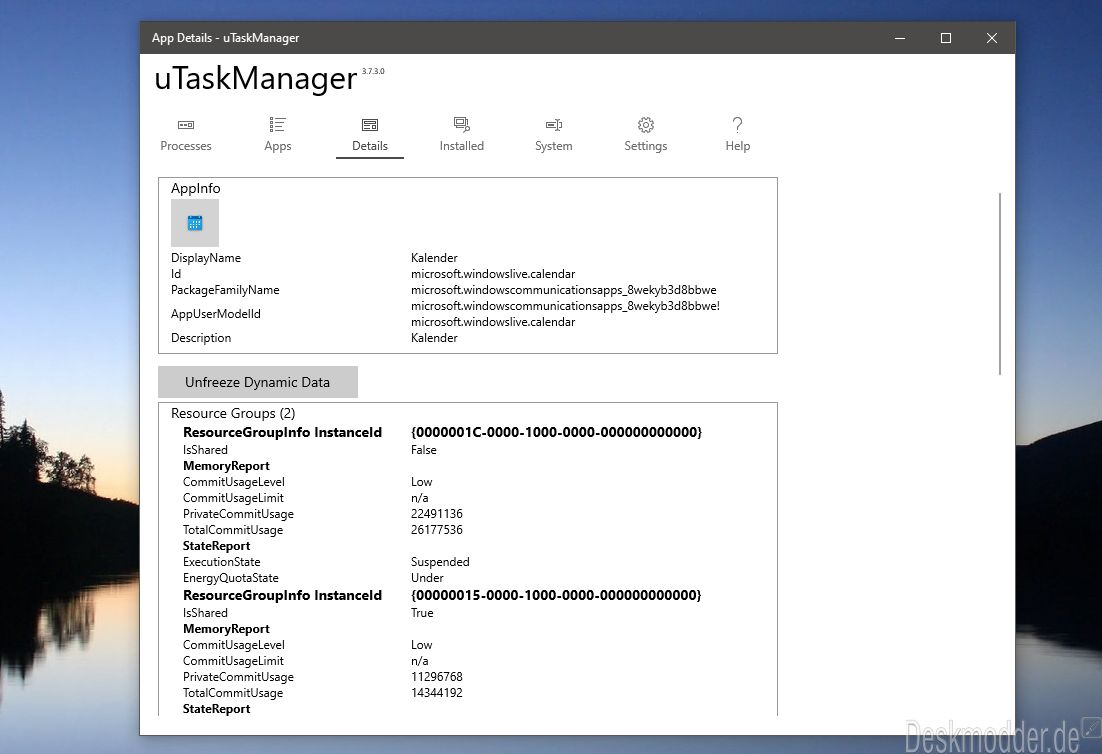Click the EnergyQuotaState label
The width and height of the screenshot is (1102, 754).
[231, 578]
